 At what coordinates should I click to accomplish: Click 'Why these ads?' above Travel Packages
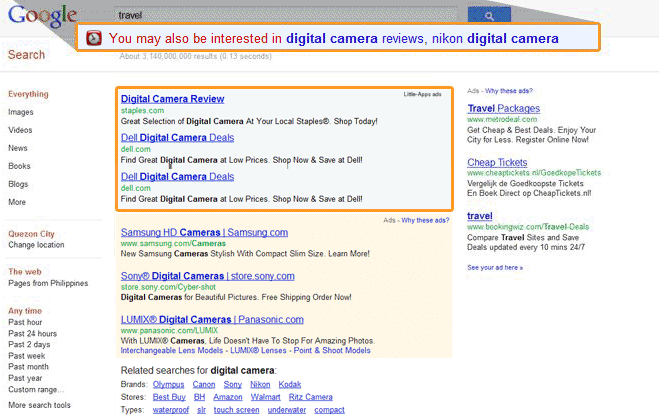(x=509, y=91)
